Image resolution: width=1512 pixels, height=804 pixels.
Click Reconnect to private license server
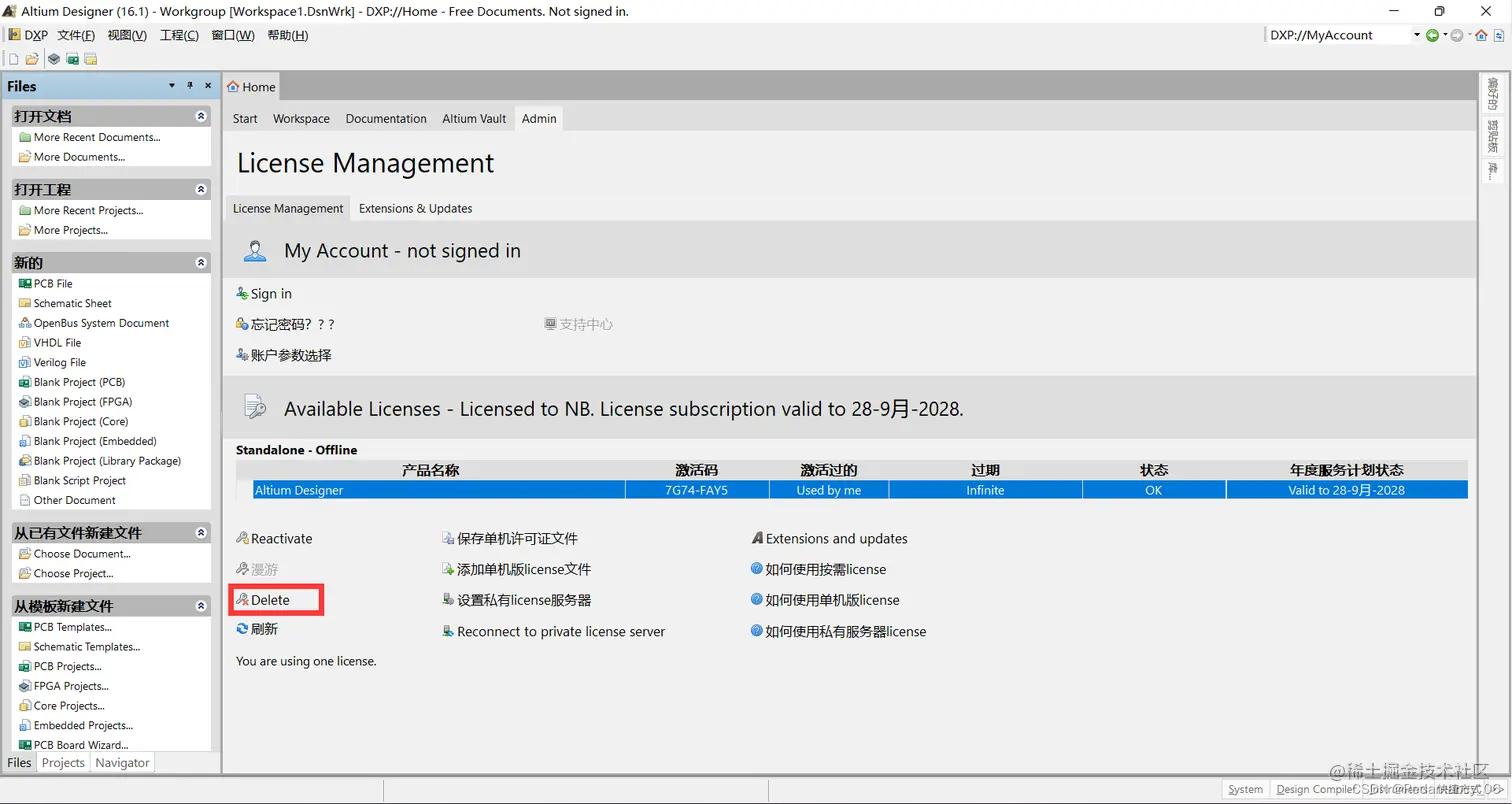click(x=554, y=631)
